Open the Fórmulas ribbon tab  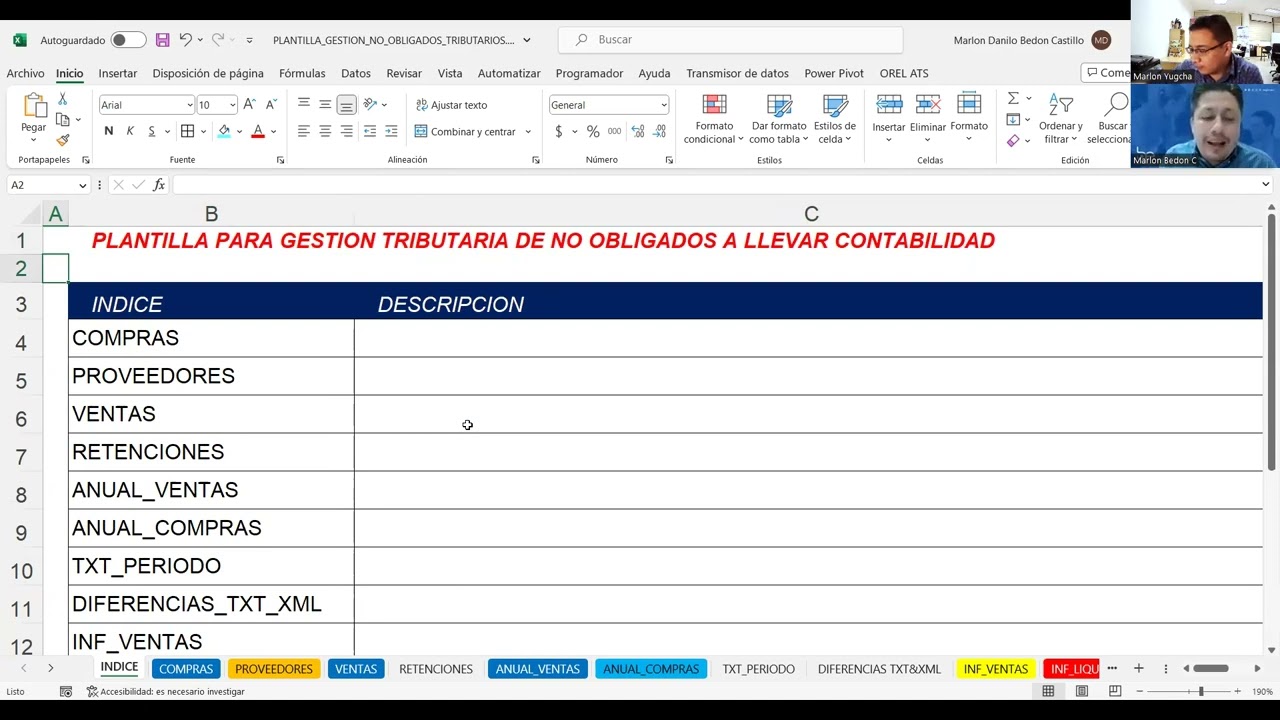click(302, 73)
